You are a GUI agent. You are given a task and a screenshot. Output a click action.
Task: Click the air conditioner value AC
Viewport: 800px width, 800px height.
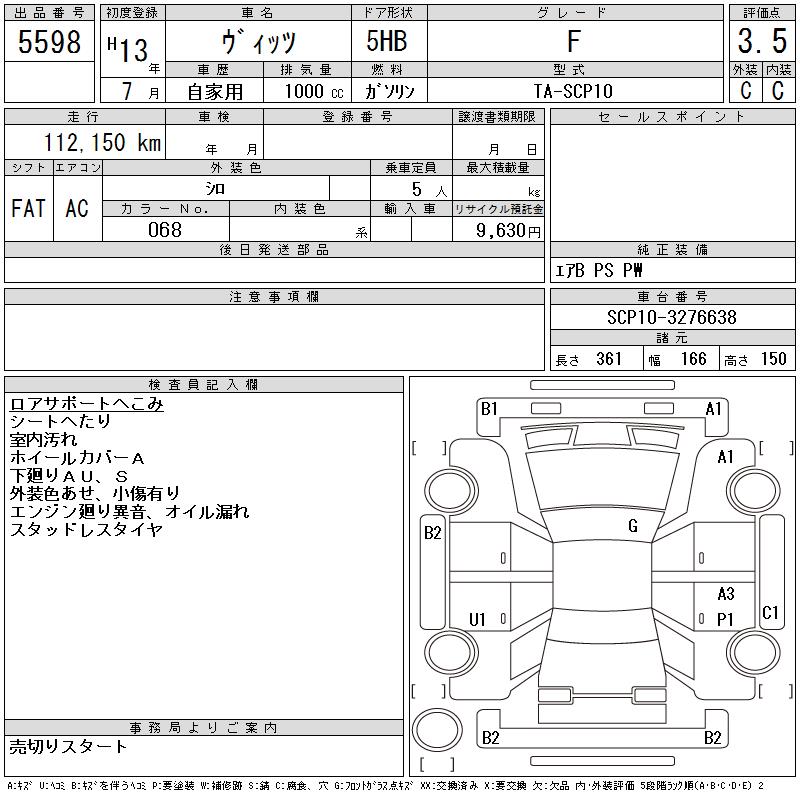click(x=77, y=209)
